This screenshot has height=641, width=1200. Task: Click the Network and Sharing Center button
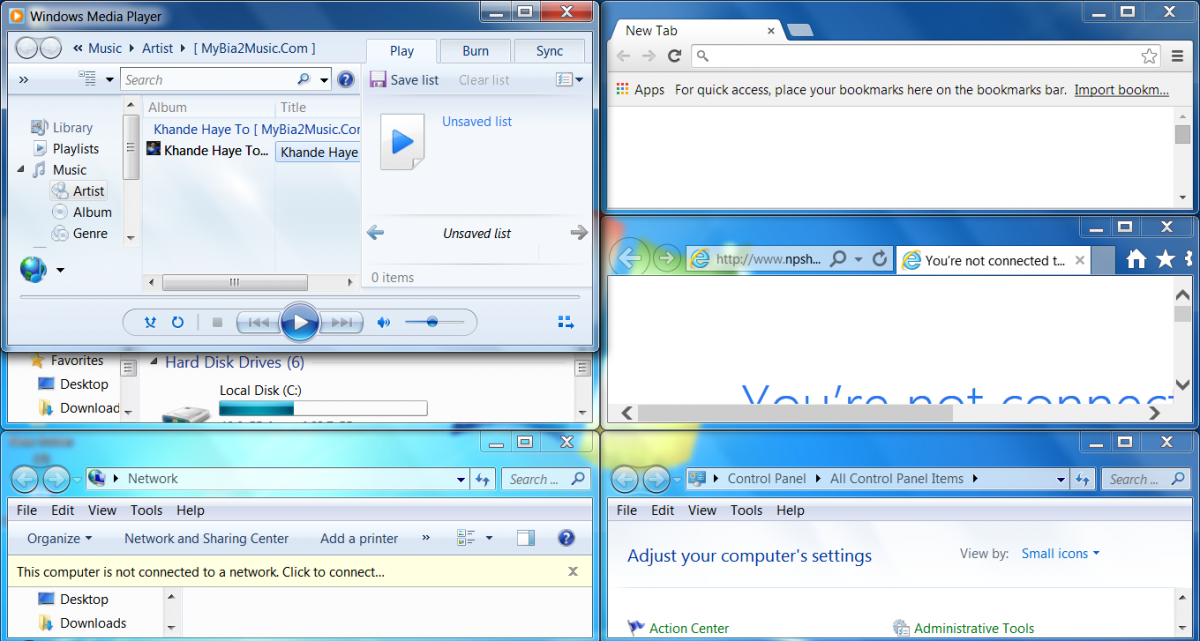point(206,538)
